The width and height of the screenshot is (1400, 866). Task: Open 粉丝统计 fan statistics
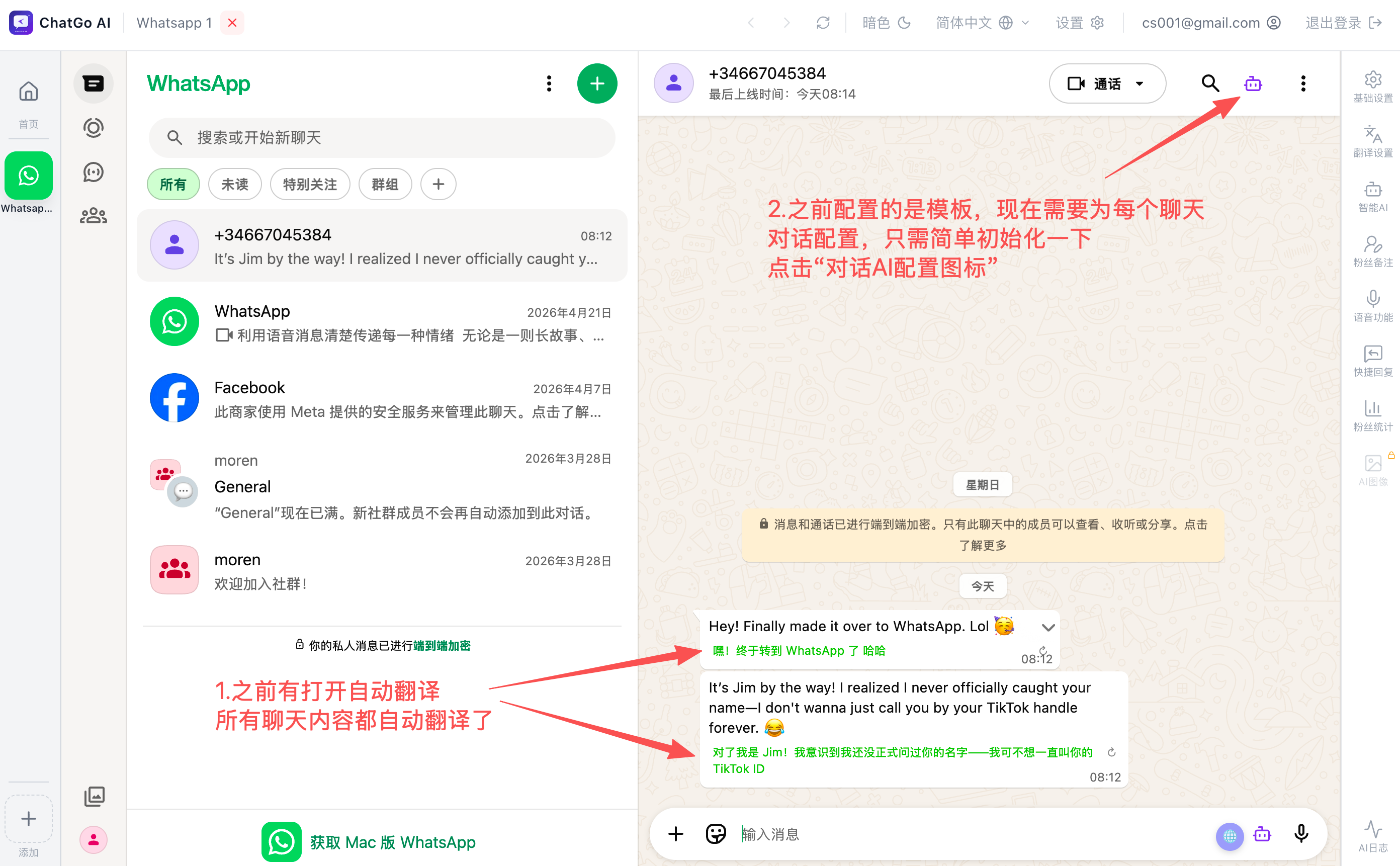tap(1372, 416)
